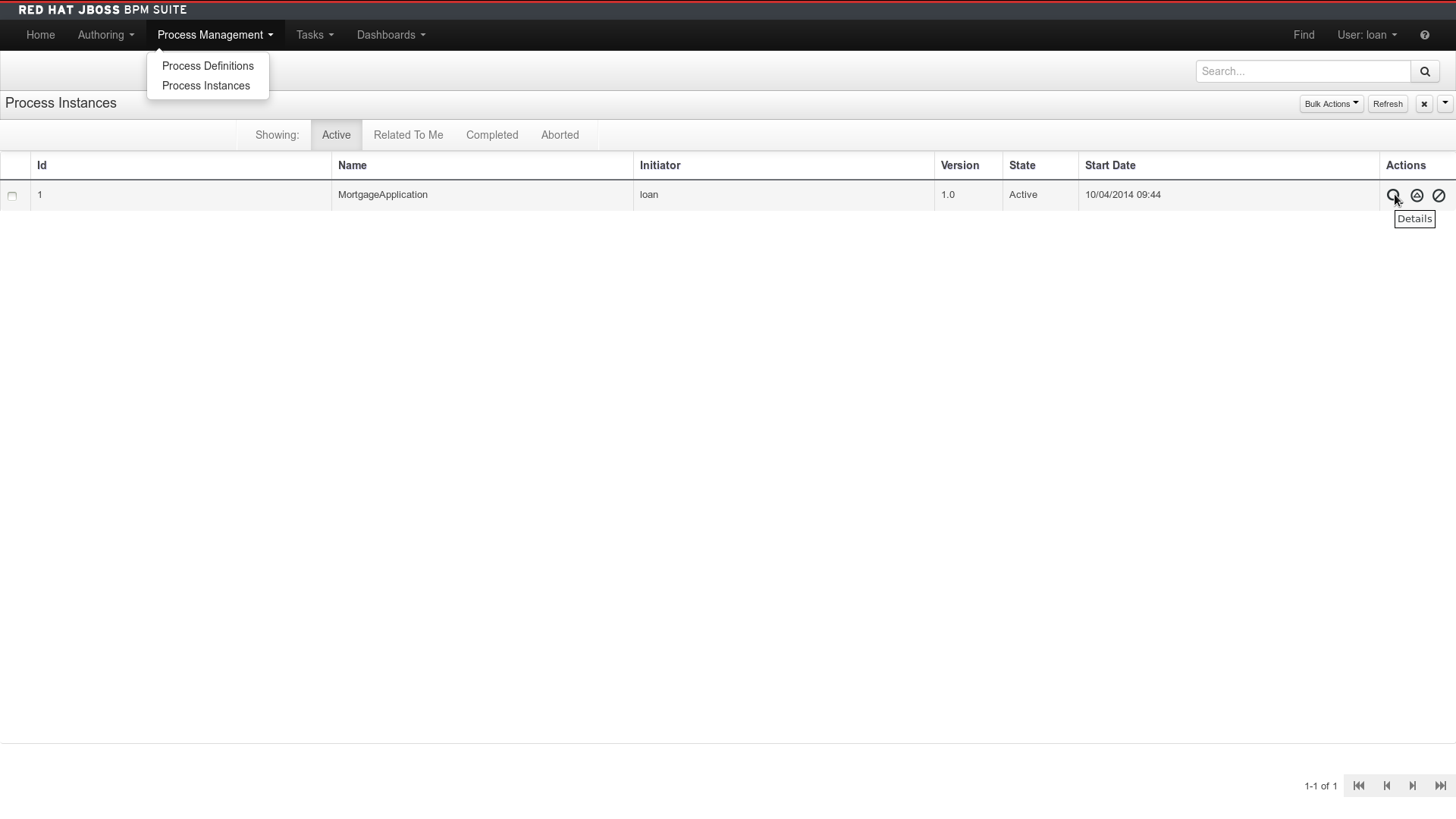Check the MortgageApplication row checkbox
Viewport: 1456px width, 819px height.
(12, 196)
